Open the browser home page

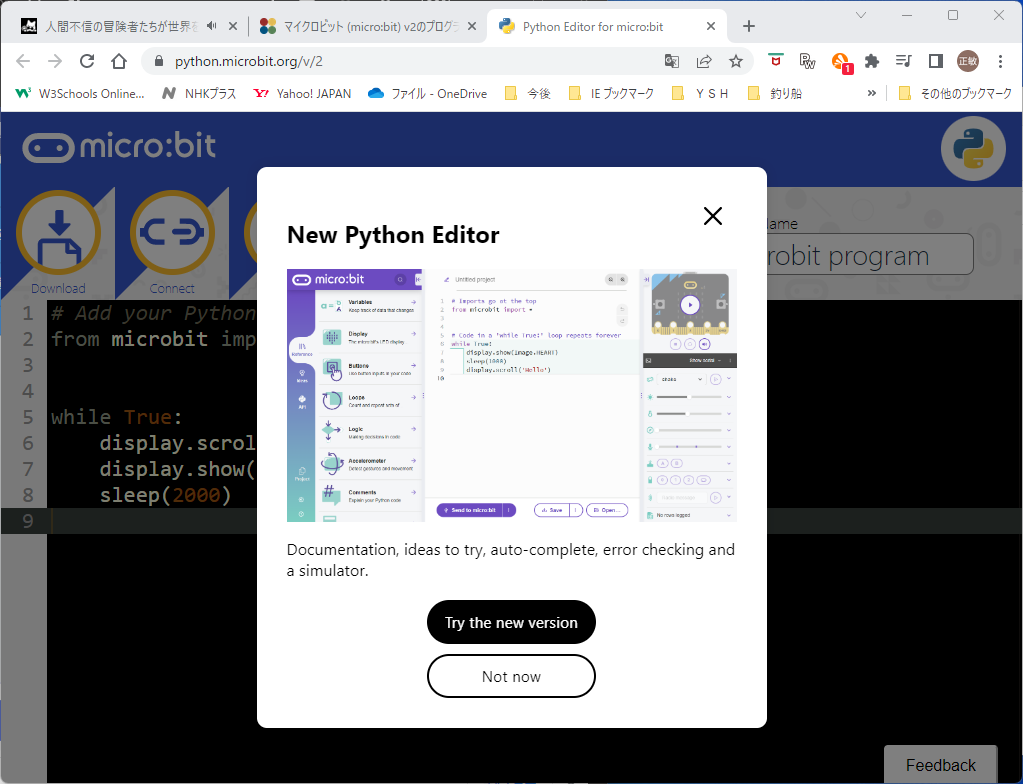[119, 61]
